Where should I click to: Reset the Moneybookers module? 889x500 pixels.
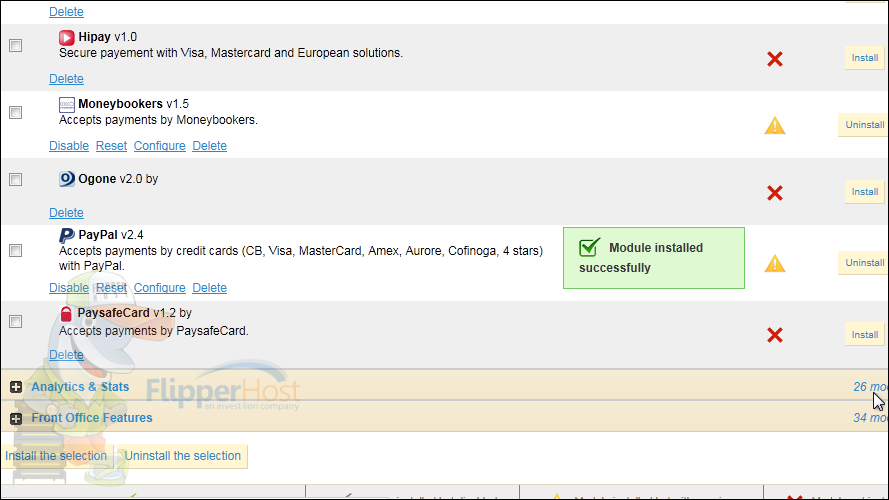(111, 146)
